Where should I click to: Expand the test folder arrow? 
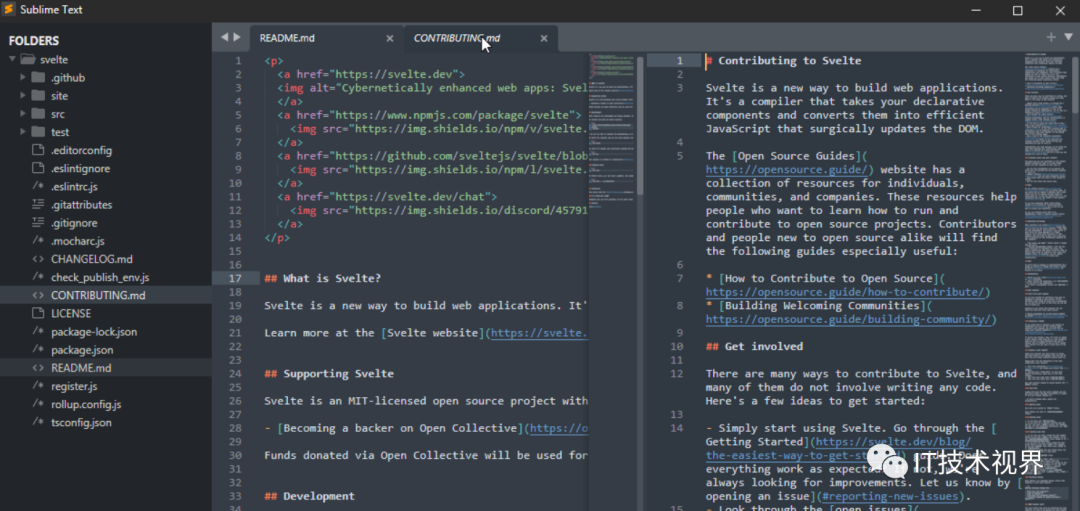click(x=23, y=132)
